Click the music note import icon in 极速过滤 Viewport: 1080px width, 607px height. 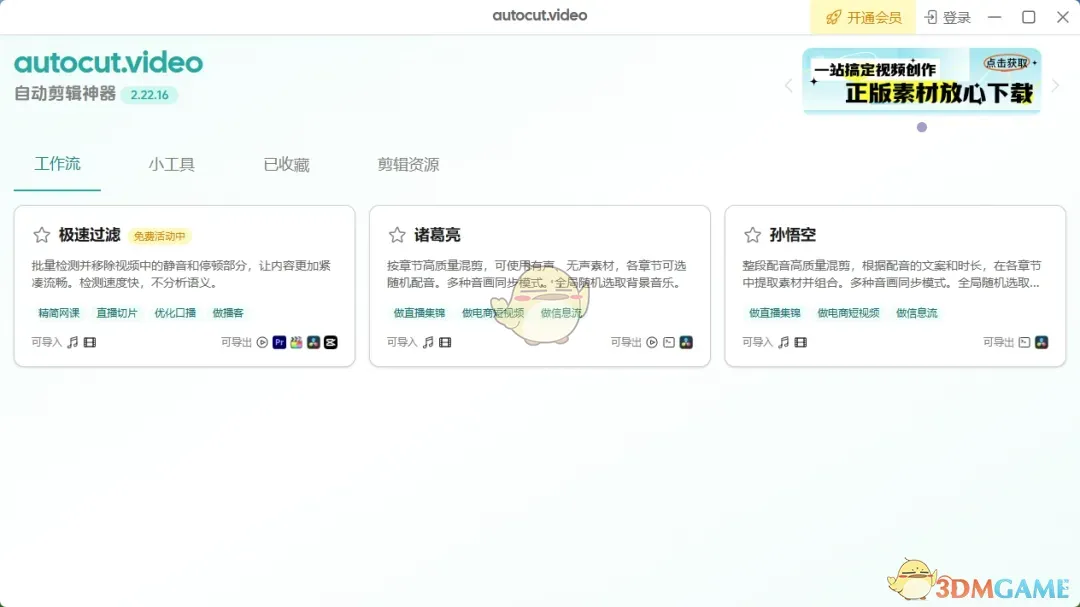coord(72,342)
